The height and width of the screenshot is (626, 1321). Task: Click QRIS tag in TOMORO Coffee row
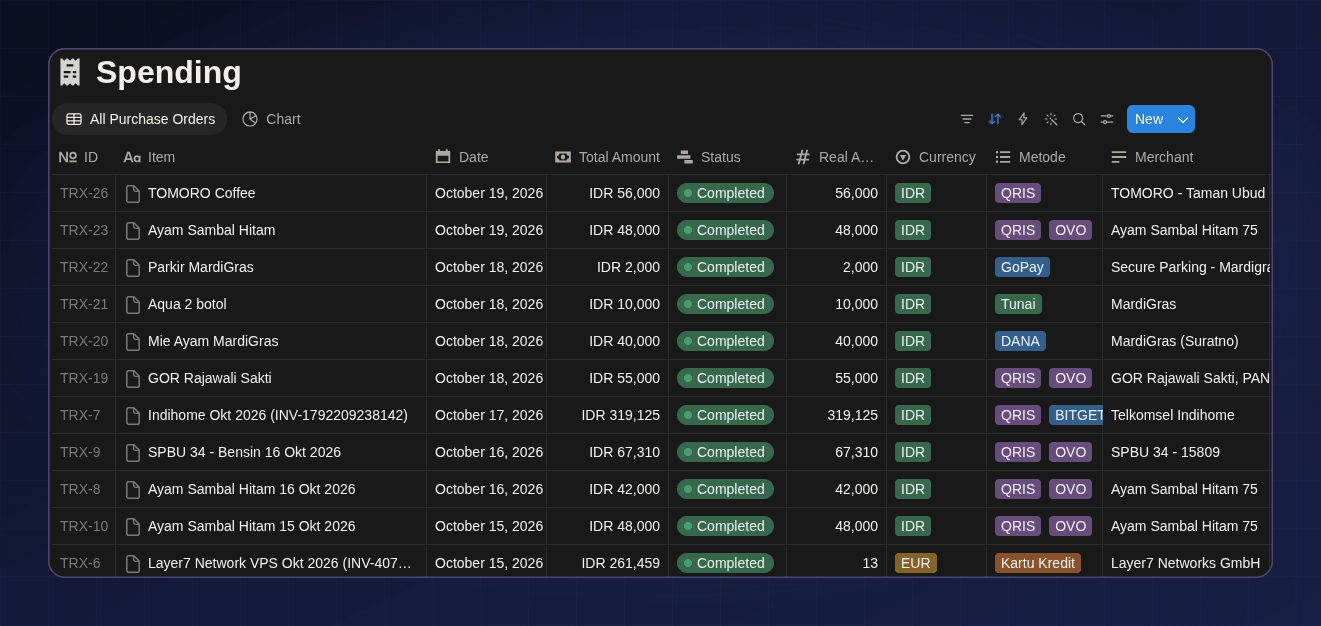(1018, 193)
